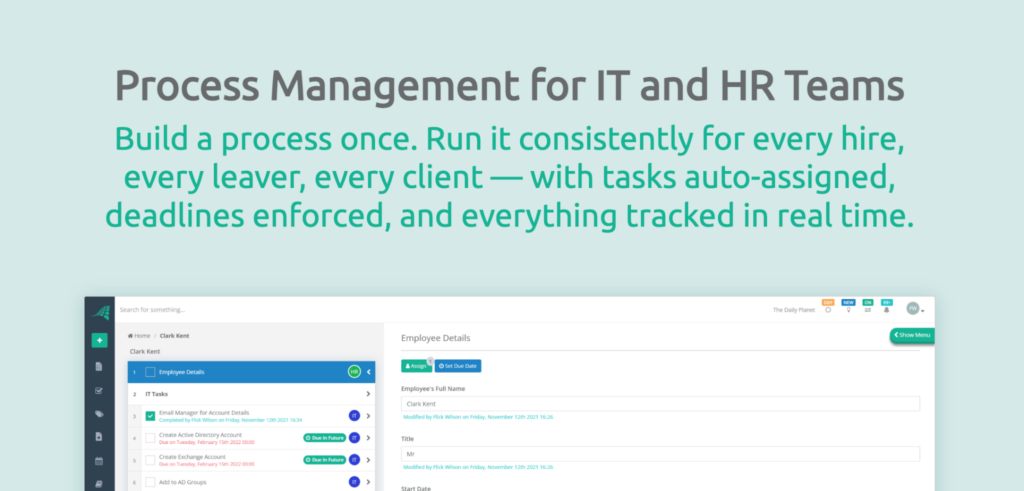Open the FW user avatar dropdown
Image resolution: width=1024 pixels, height=491 pixels.
pos(915,309)
